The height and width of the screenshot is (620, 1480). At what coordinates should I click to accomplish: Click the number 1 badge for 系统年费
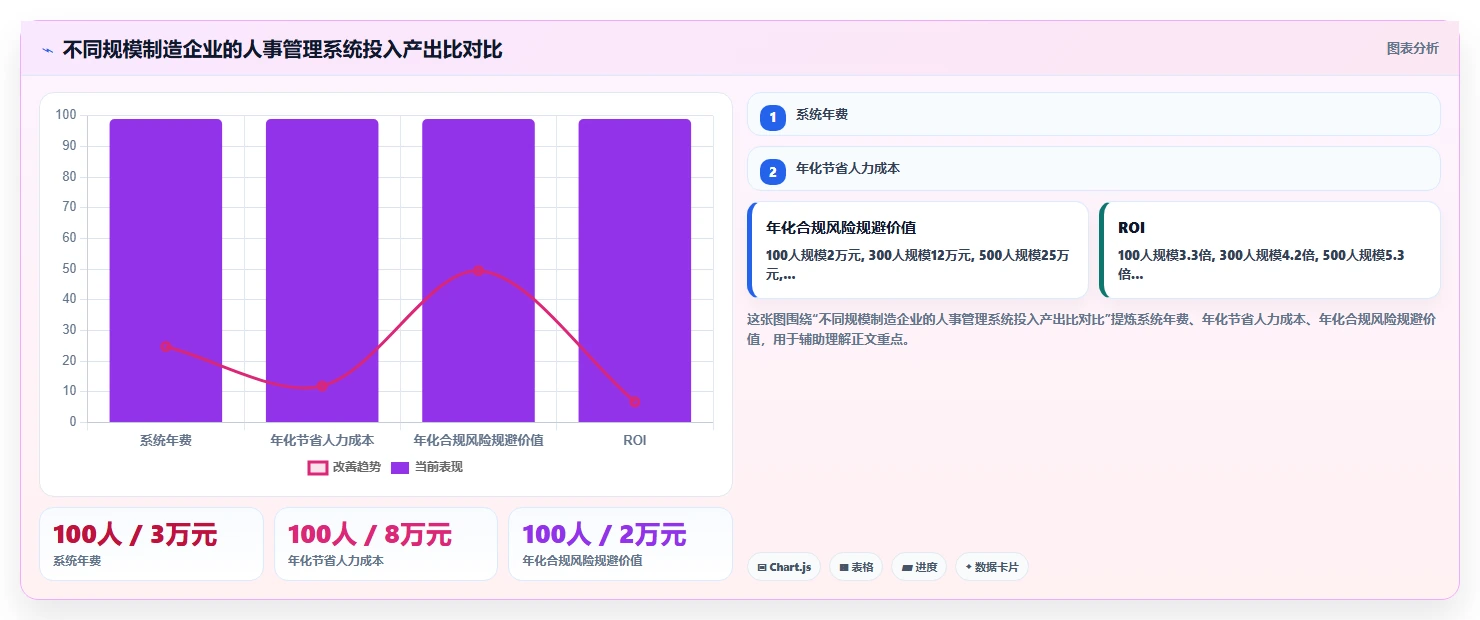click(773, 117)
